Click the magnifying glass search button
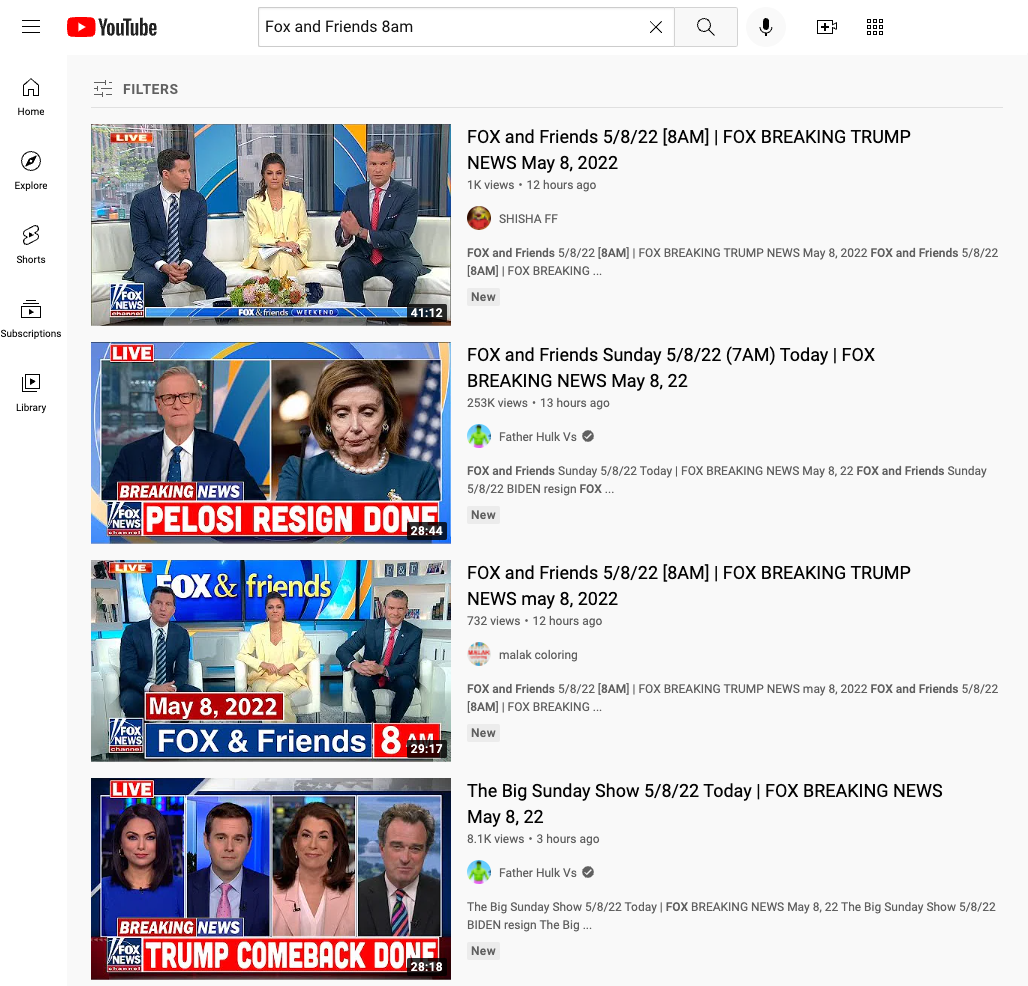1028x986 pixels. tap(705, 27)
